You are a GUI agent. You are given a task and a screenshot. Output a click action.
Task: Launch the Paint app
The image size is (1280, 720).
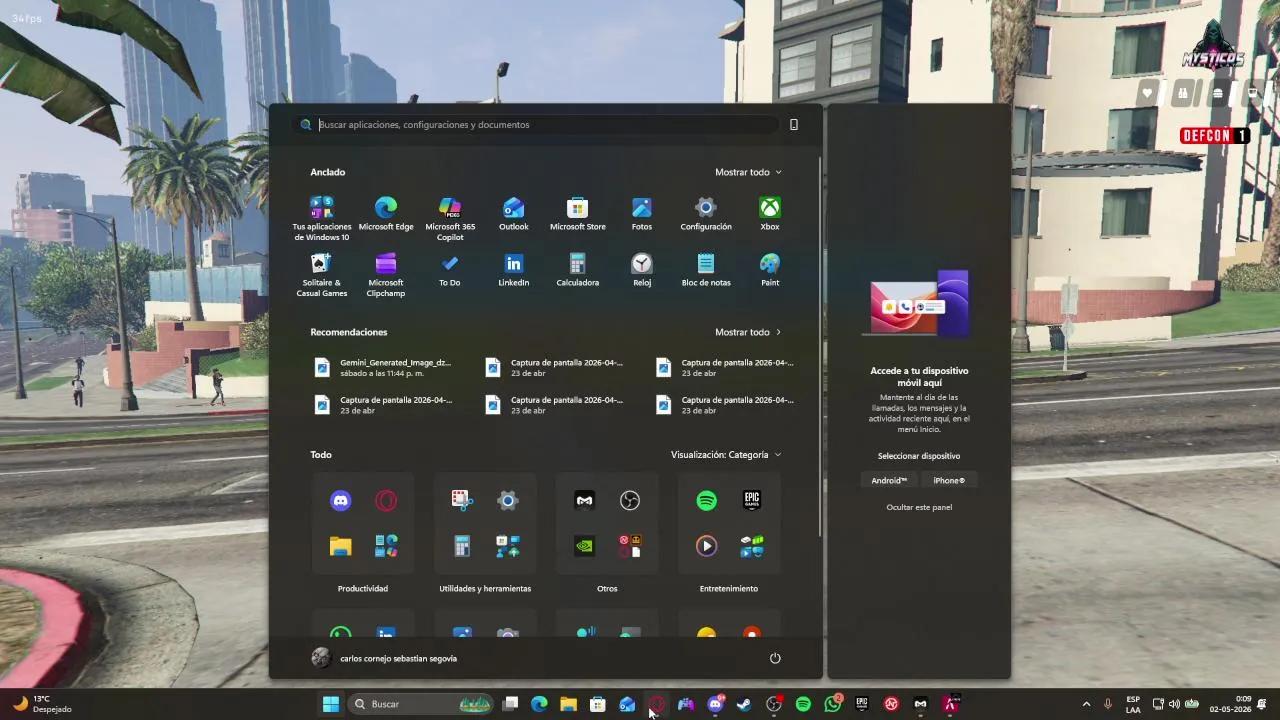[x=770, y=269]
